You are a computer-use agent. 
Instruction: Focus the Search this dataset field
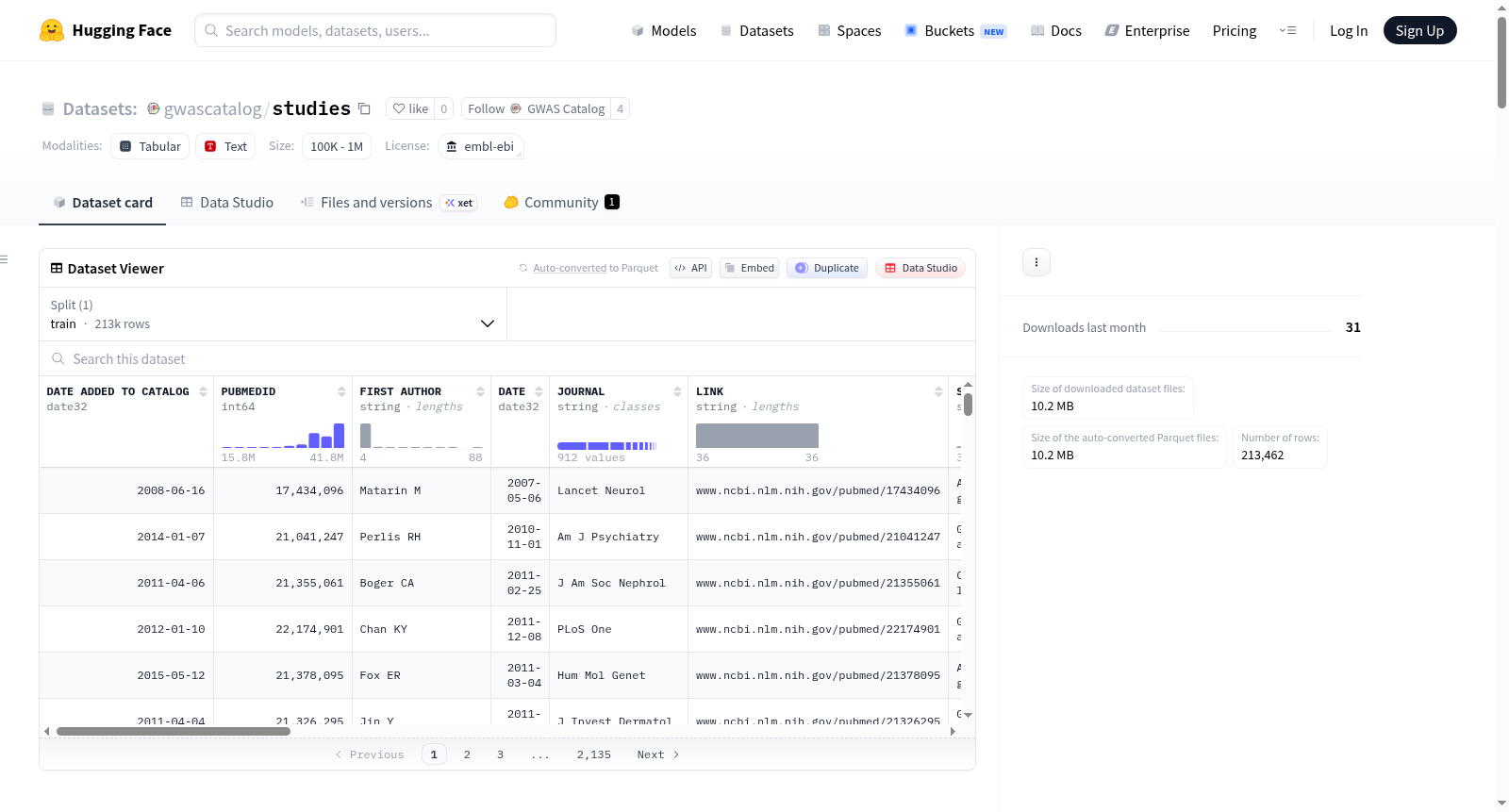pos(507,358)
